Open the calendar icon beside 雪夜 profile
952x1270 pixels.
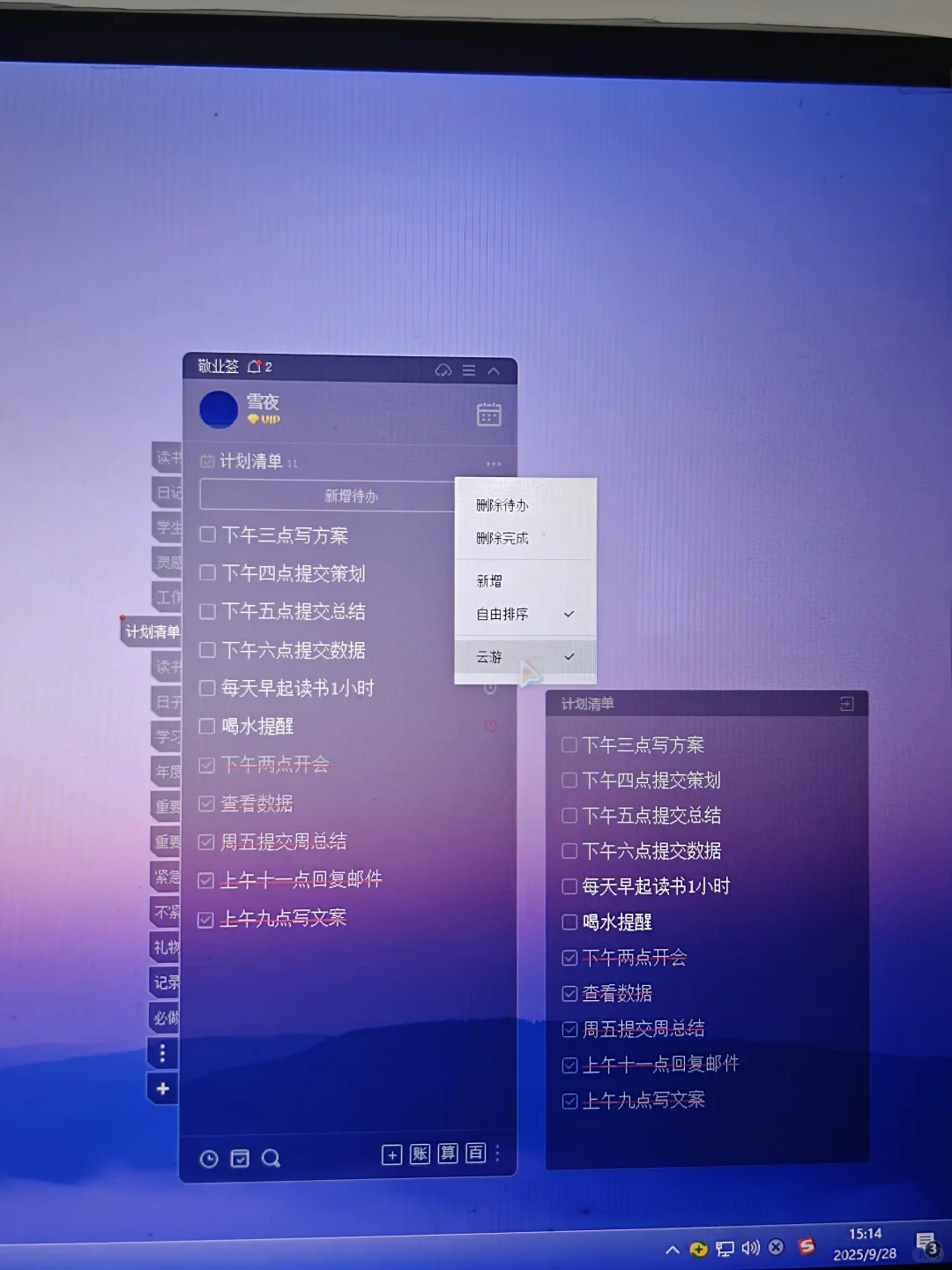[490, 414]
